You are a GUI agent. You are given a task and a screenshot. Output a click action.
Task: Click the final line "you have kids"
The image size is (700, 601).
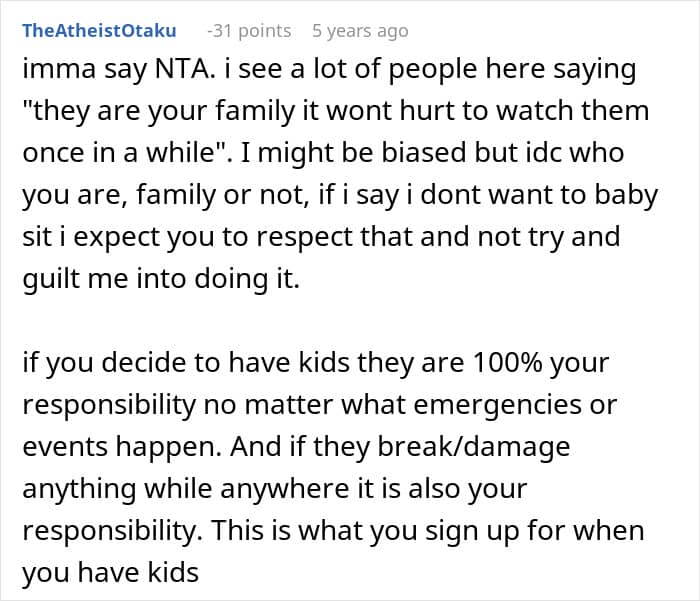point(110,575)
